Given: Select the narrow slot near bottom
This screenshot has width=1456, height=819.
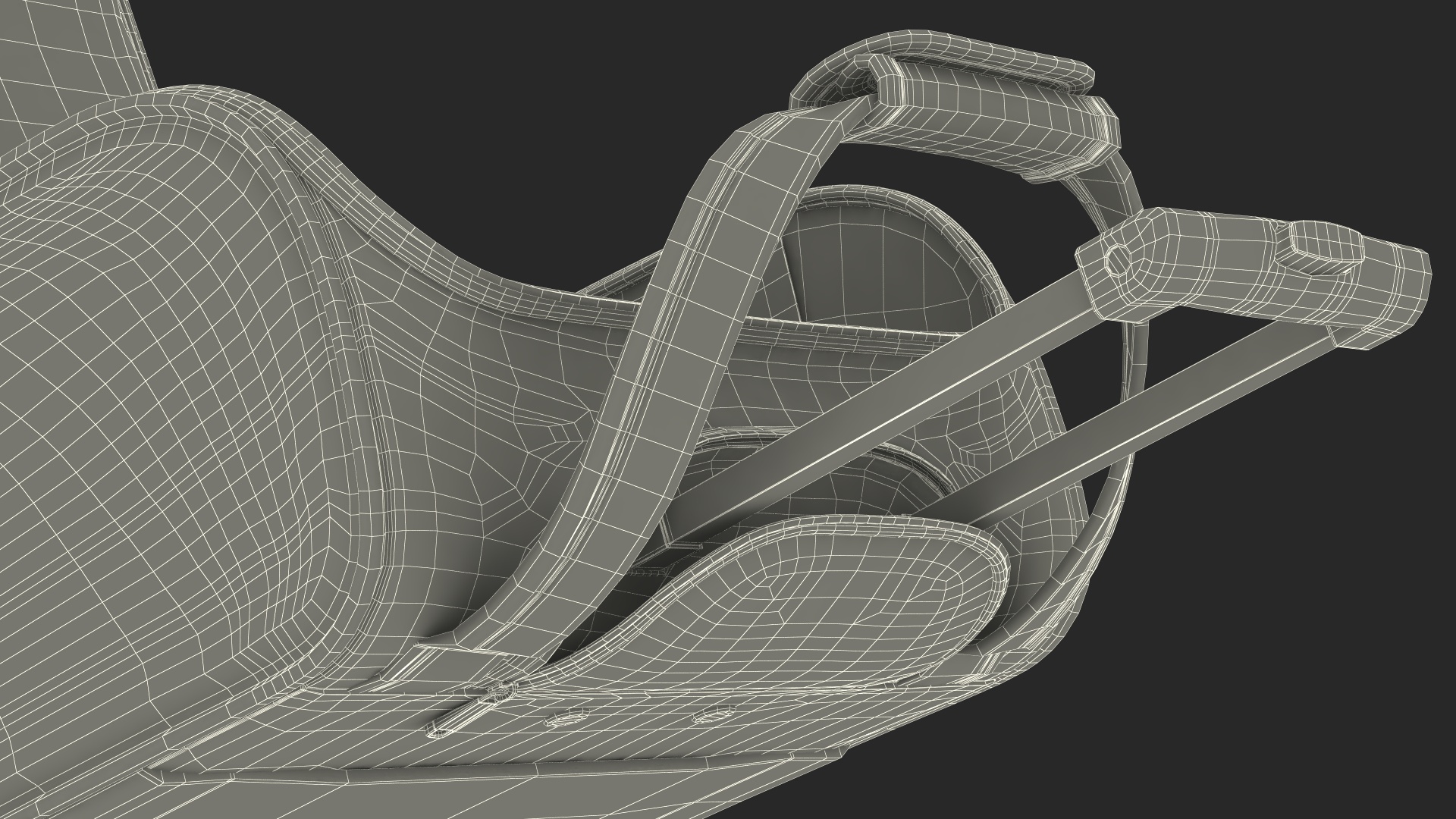Looking at the screenshot, I should pos(457,719).
